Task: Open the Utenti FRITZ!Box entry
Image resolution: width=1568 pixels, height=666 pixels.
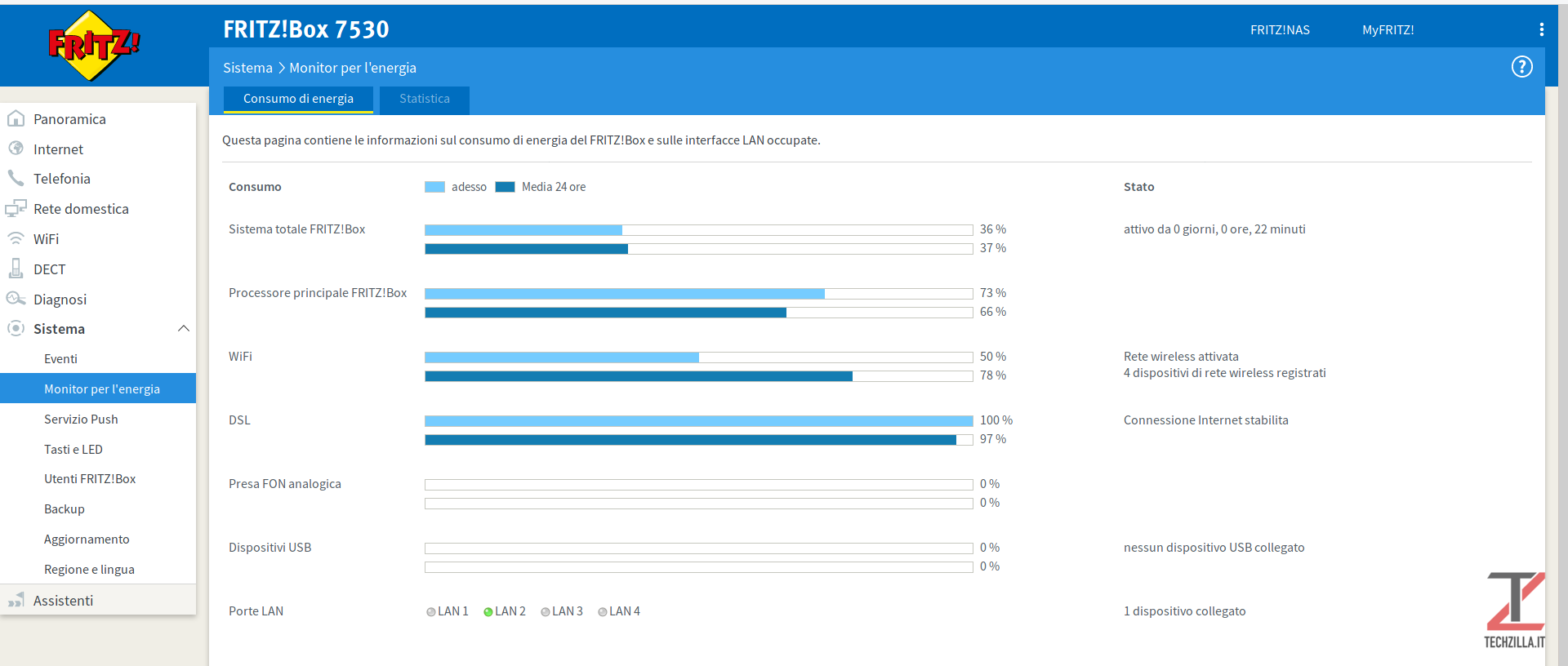Action: [x=90, y=479]
